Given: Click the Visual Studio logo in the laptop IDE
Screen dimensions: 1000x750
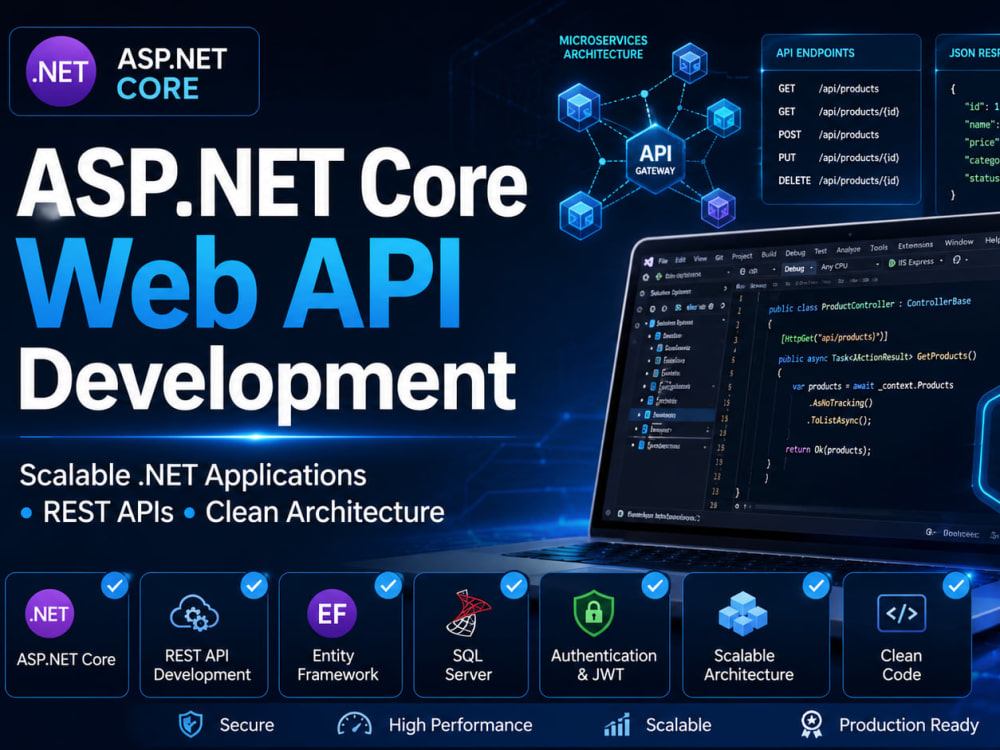Looking at the screenshot, I should click(x=649, y=261).
